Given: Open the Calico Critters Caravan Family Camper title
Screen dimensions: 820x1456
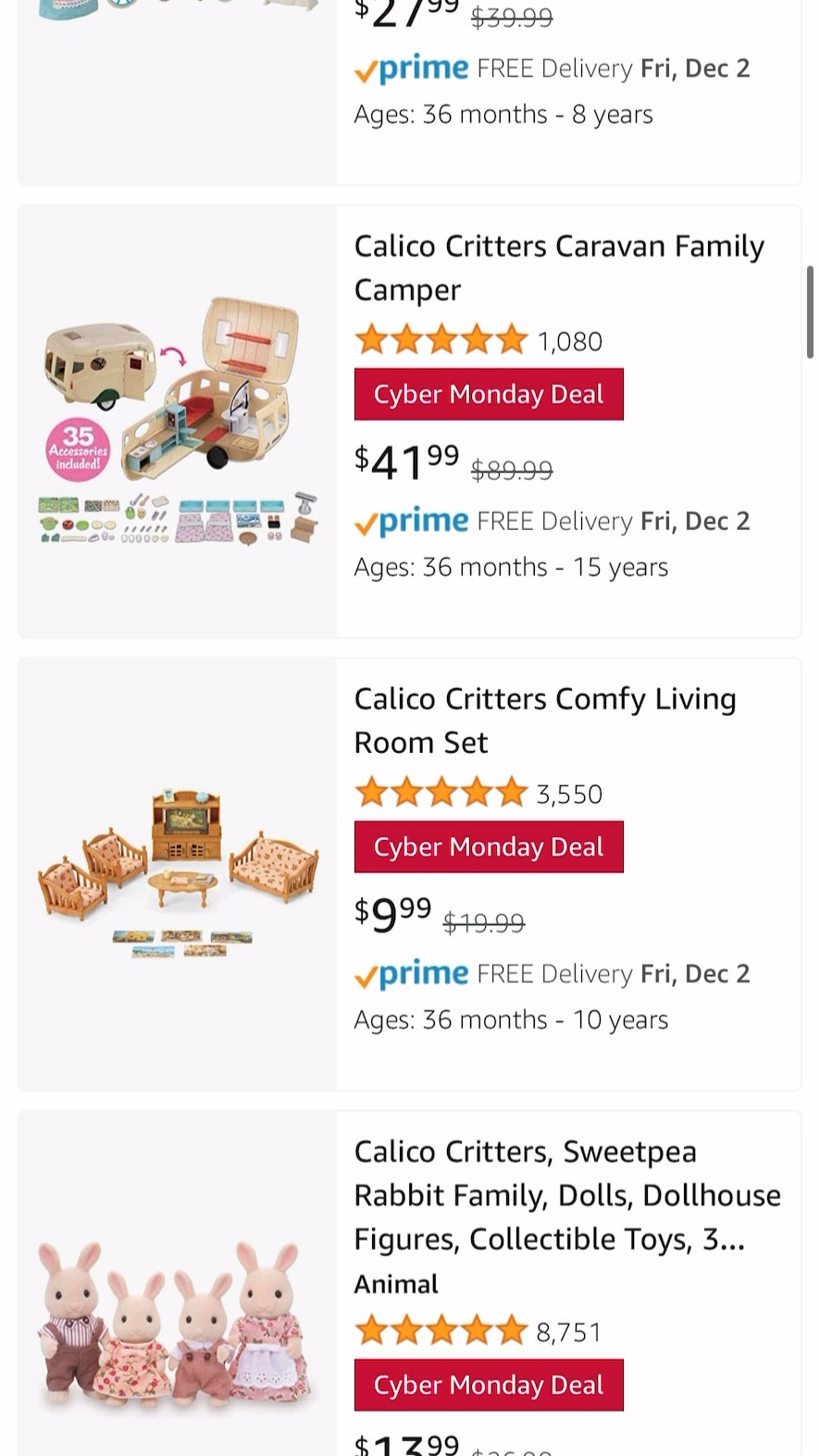Looking at the screenshot, I should [559, 267].
